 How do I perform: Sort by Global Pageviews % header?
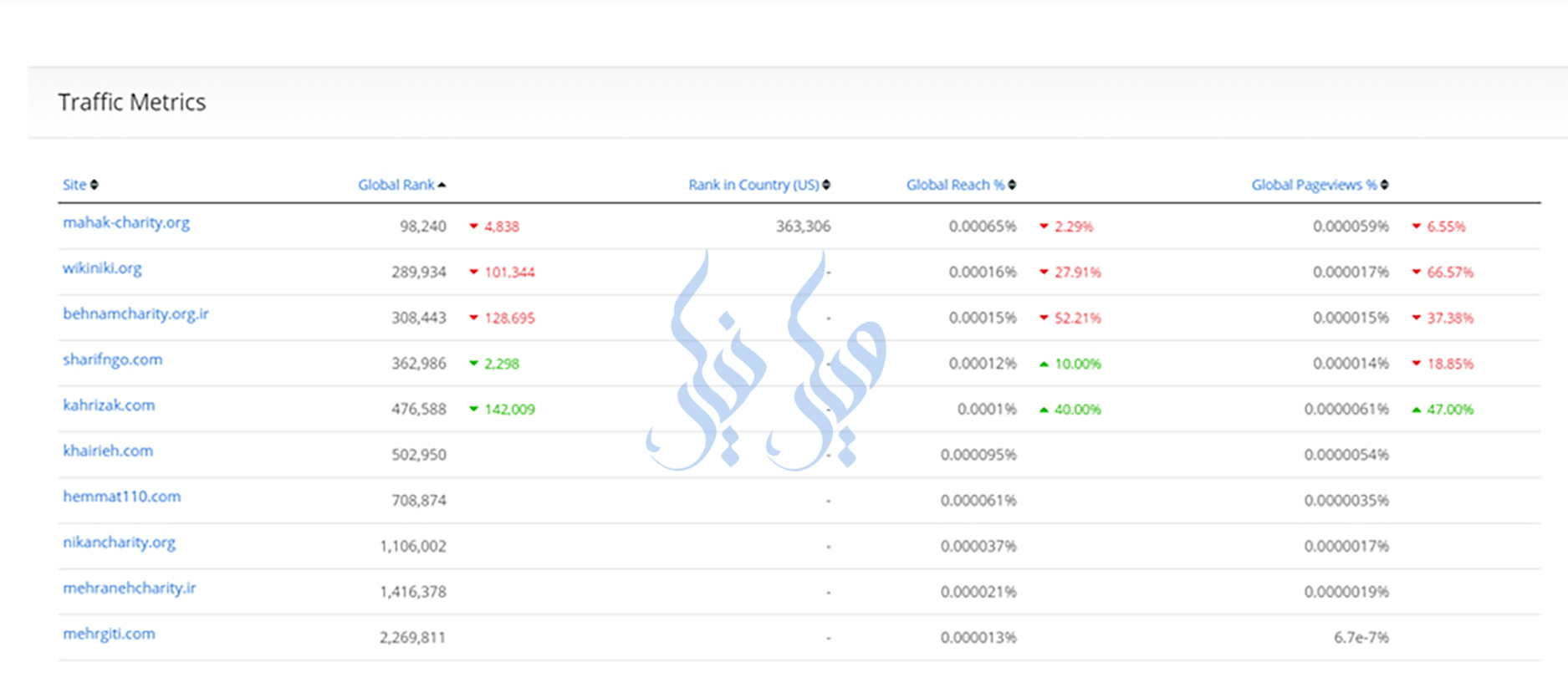(1313, 185)
